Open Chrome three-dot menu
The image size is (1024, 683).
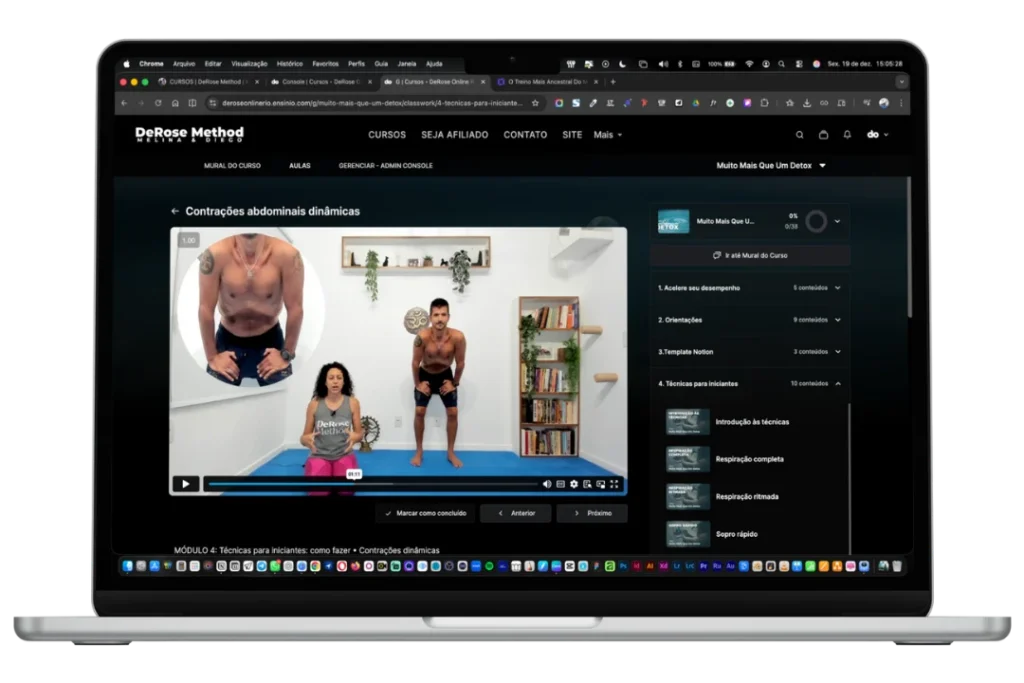tap(901, 103)
